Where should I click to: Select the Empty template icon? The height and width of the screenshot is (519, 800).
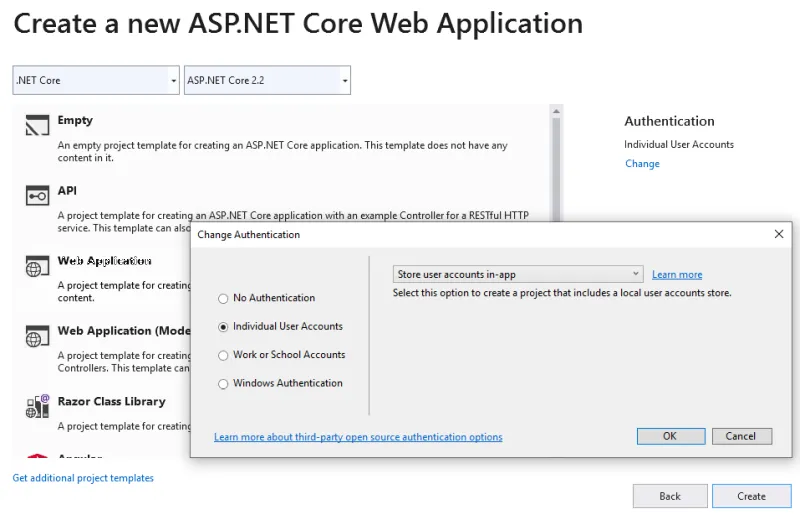[x=37, y=125]
